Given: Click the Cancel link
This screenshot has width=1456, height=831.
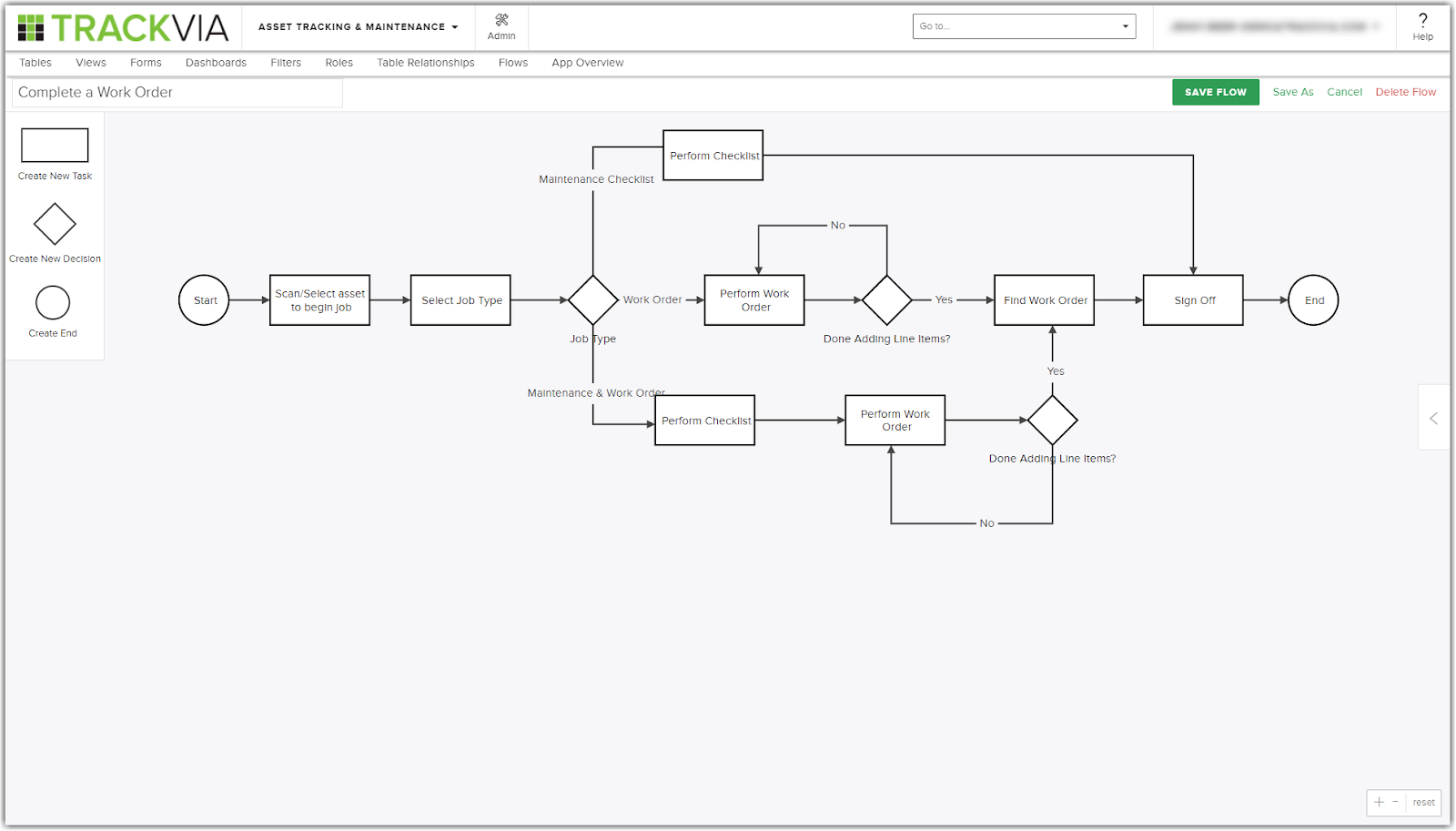Looking at the screenshot, I should (1345, 92).
